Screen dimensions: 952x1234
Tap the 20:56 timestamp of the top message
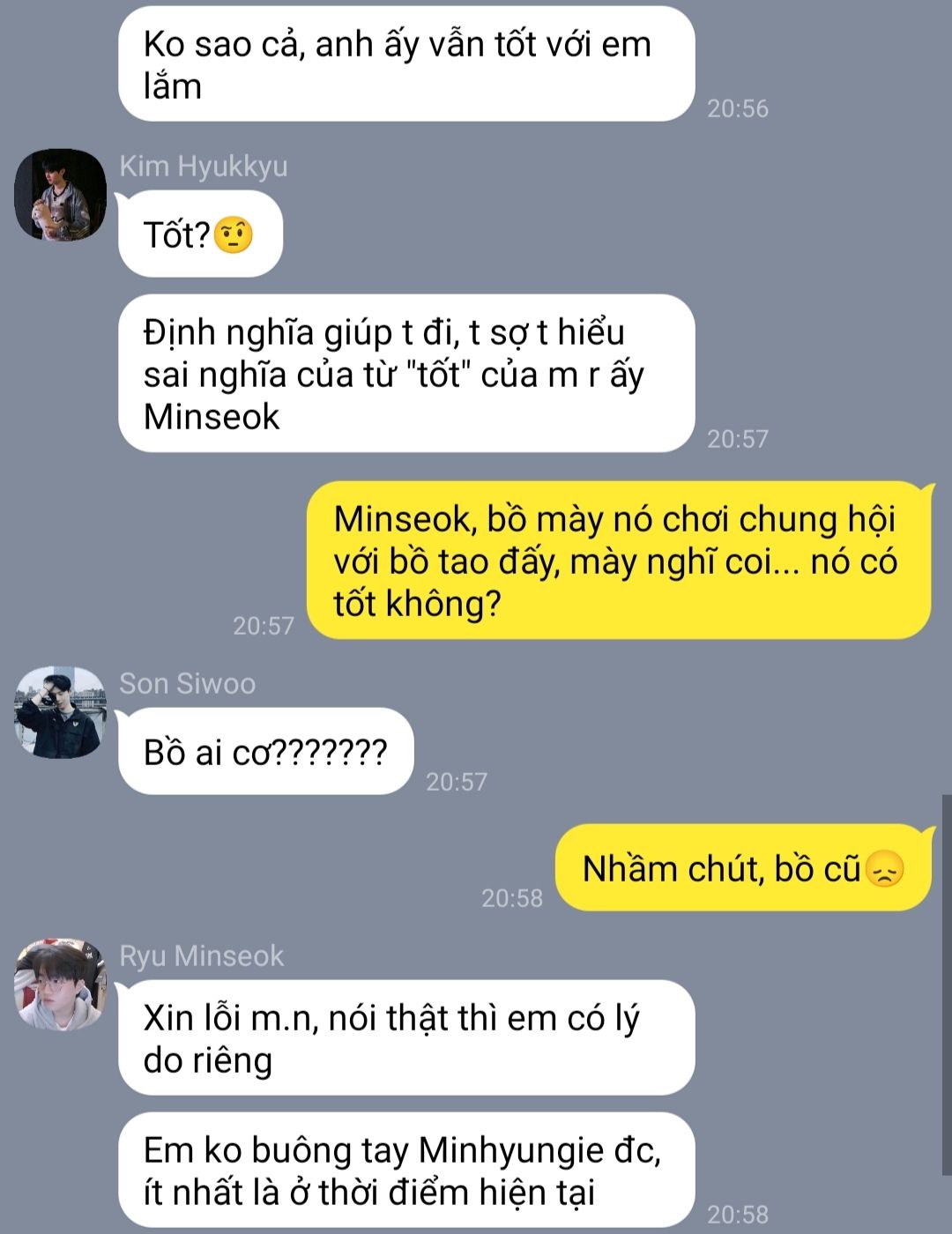[x=738, y=108]
